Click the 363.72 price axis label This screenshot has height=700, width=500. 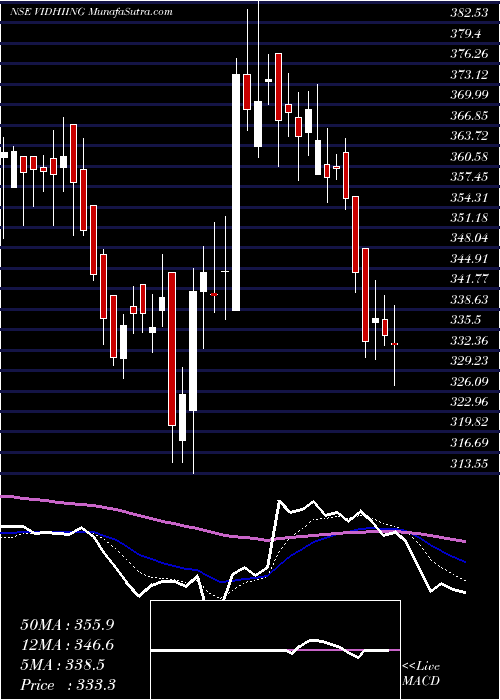[469, 136]
